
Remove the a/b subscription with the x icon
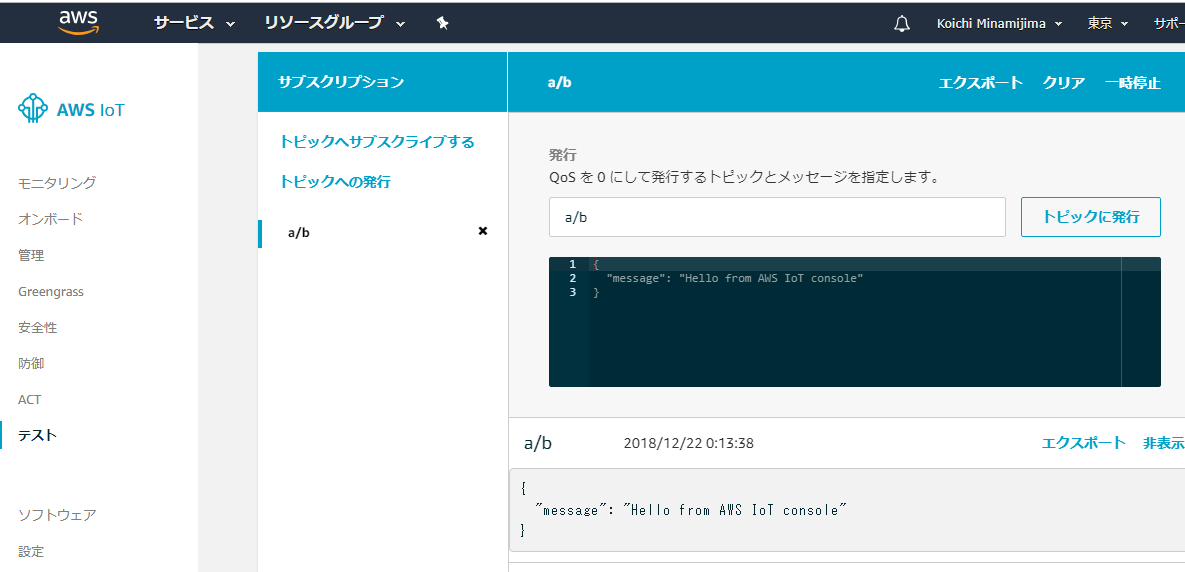[483, 231]
